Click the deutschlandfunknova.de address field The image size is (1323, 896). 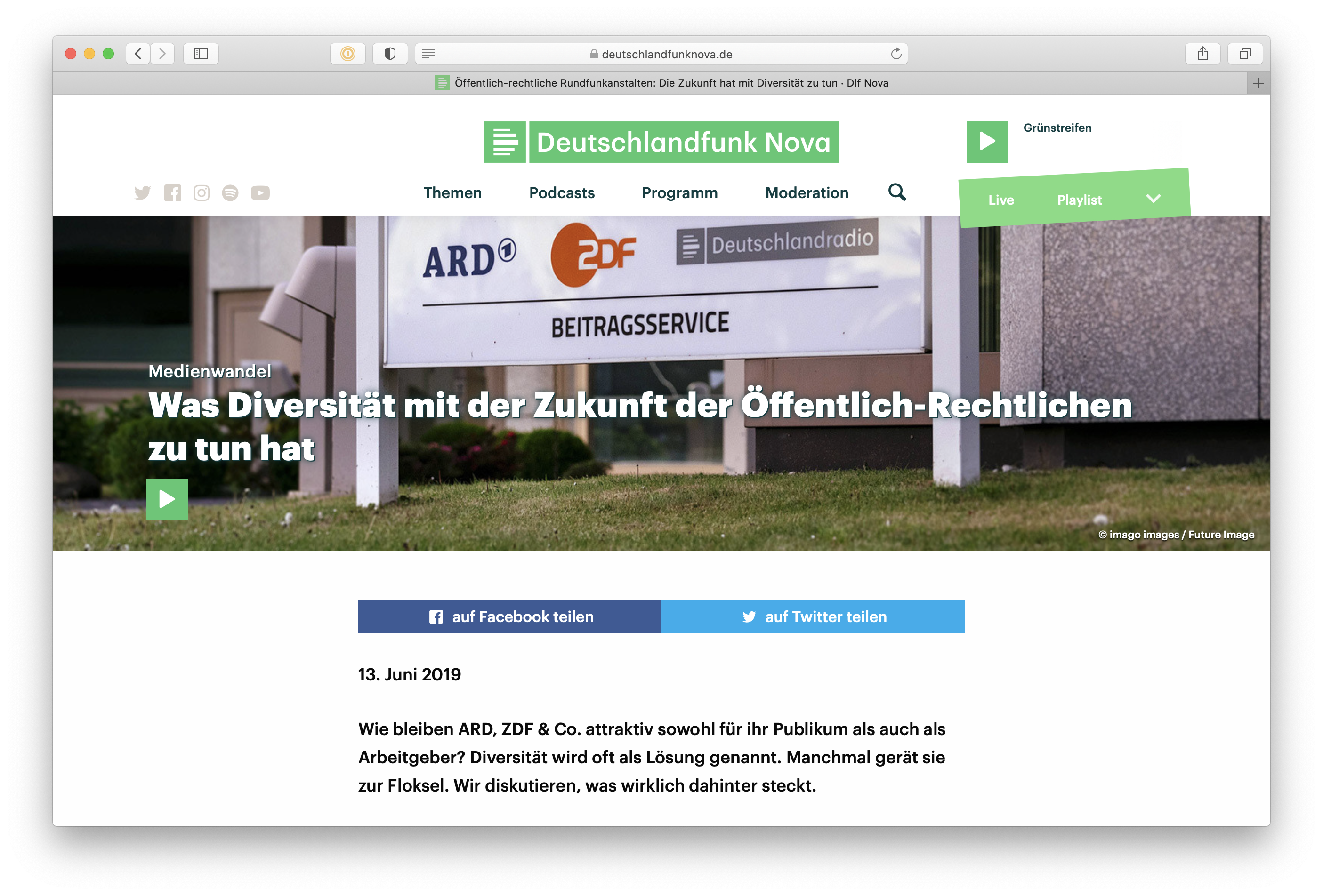click(666, 54)
